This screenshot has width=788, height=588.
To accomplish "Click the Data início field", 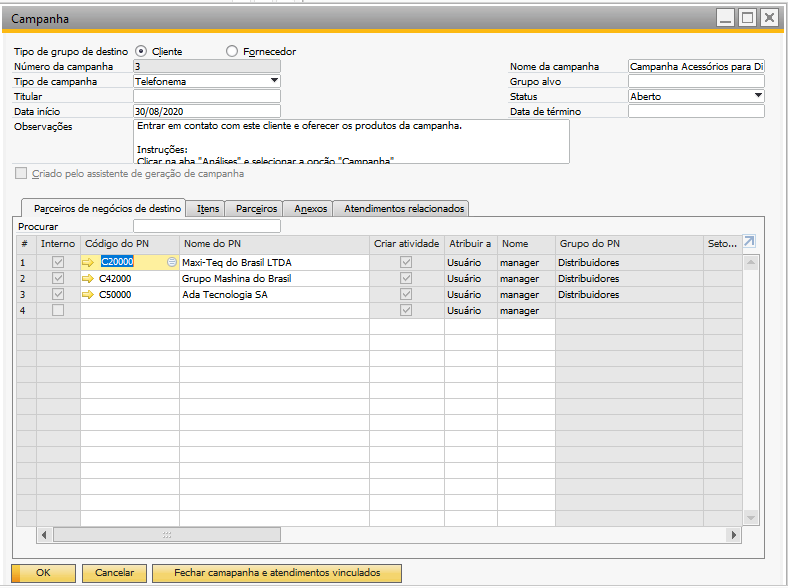I will coord(207,111).
